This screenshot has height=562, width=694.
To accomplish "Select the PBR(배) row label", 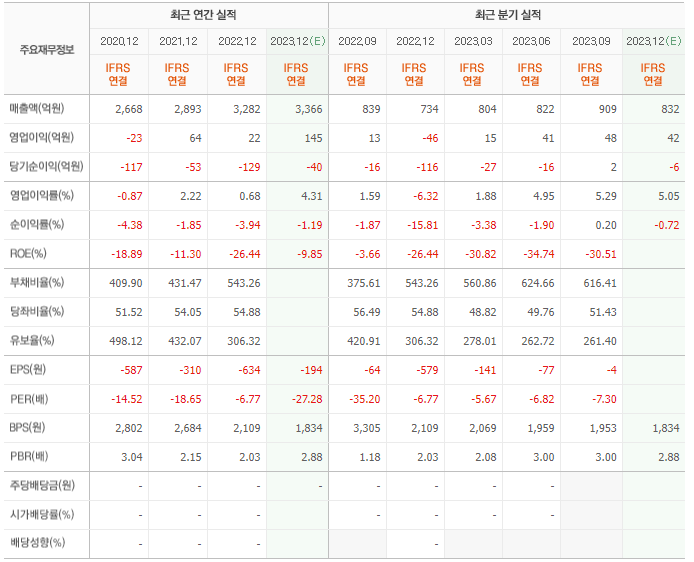I will coord(29,457).
